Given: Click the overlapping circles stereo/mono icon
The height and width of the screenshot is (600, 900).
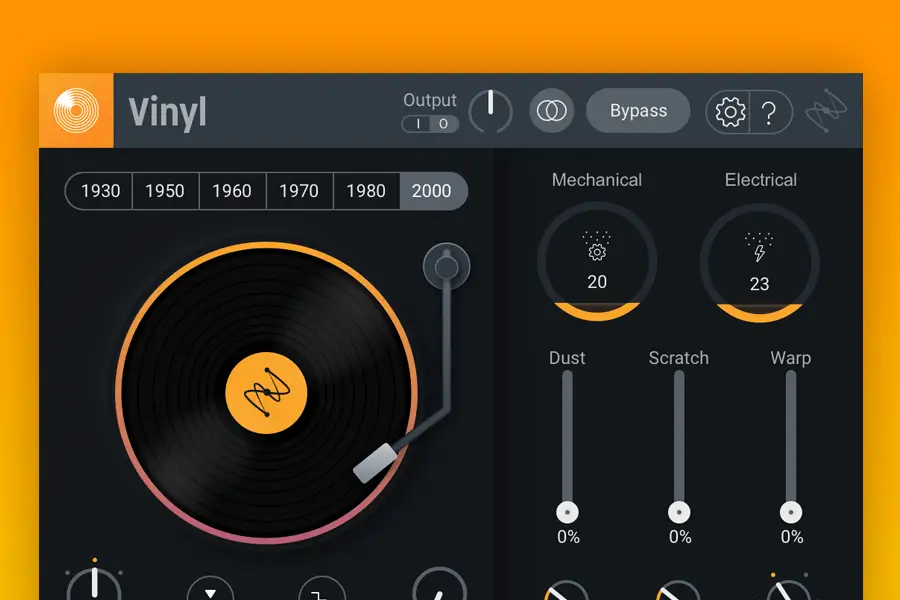Looking at the screenshot, I should coord(547,111).
